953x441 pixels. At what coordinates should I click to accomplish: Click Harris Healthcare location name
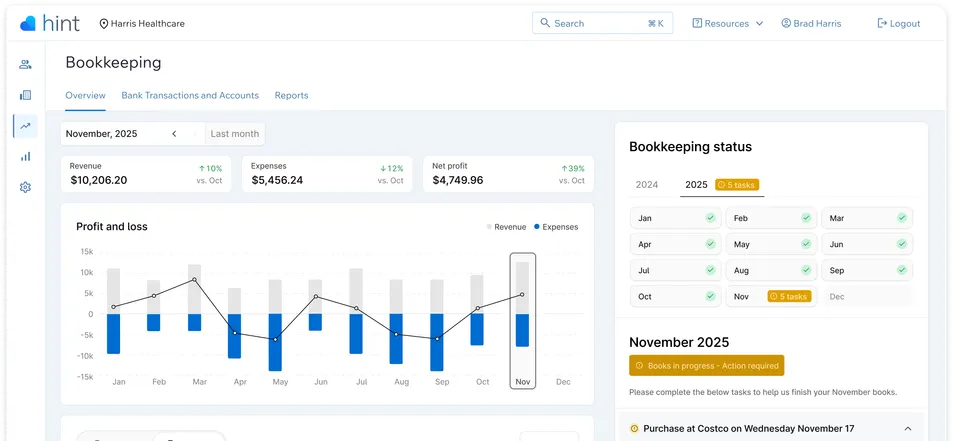pos(148,24)
